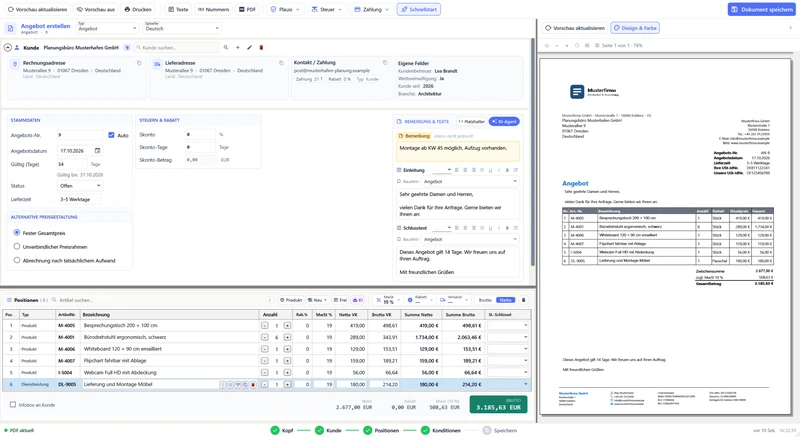Edit the customer with the pencil icon

[249, 47]
